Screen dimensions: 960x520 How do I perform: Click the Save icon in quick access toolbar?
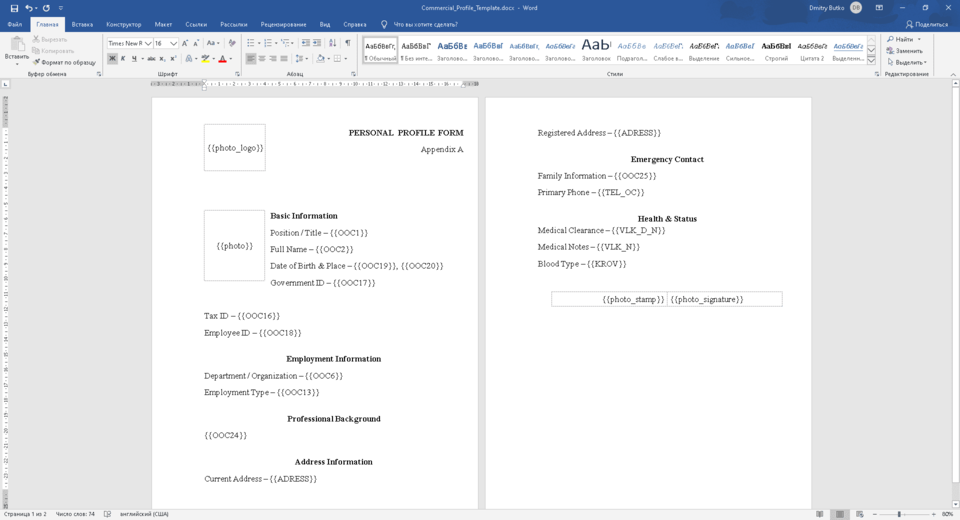point(14,8)
